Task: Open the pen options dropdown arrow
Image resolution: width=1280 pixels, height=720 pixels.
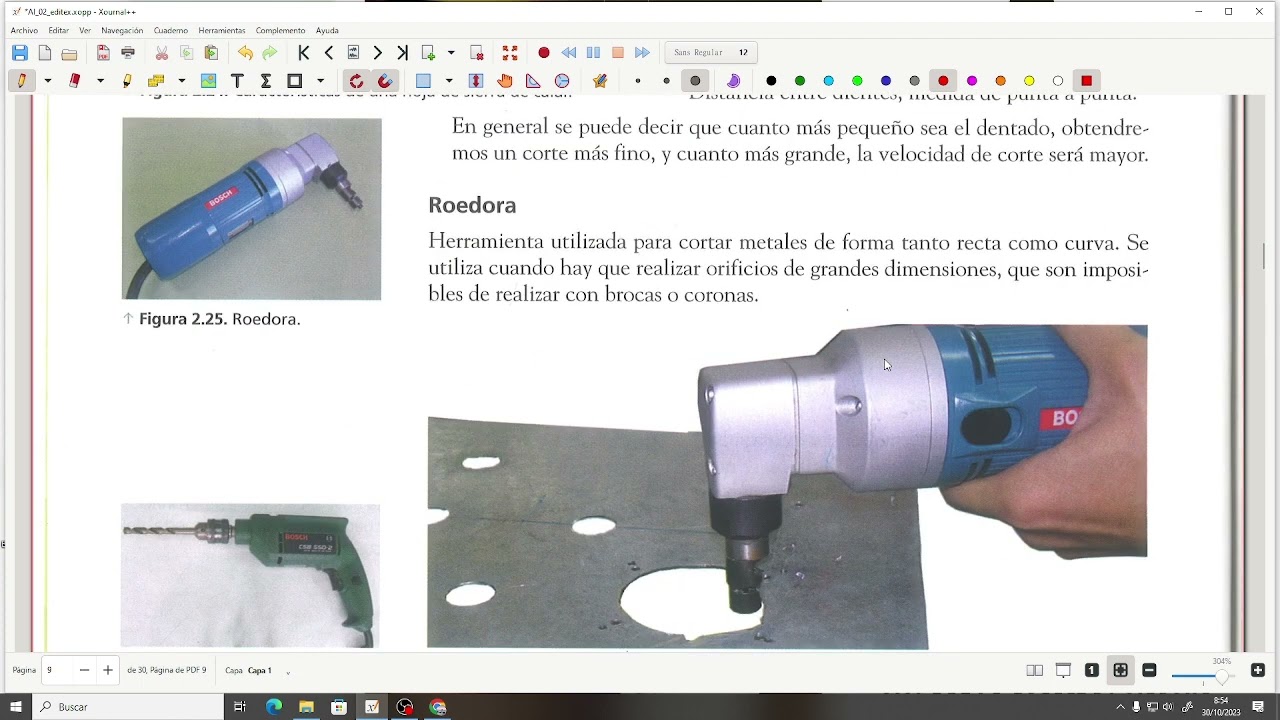Action: 47,81
